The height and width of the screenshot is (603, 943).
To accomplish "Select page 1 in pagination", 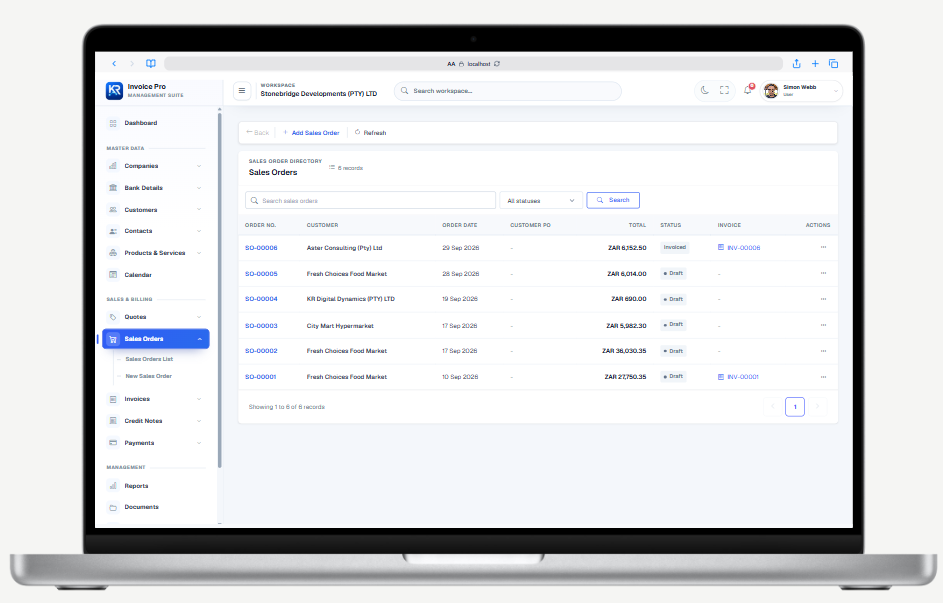I will click(795, 407).
